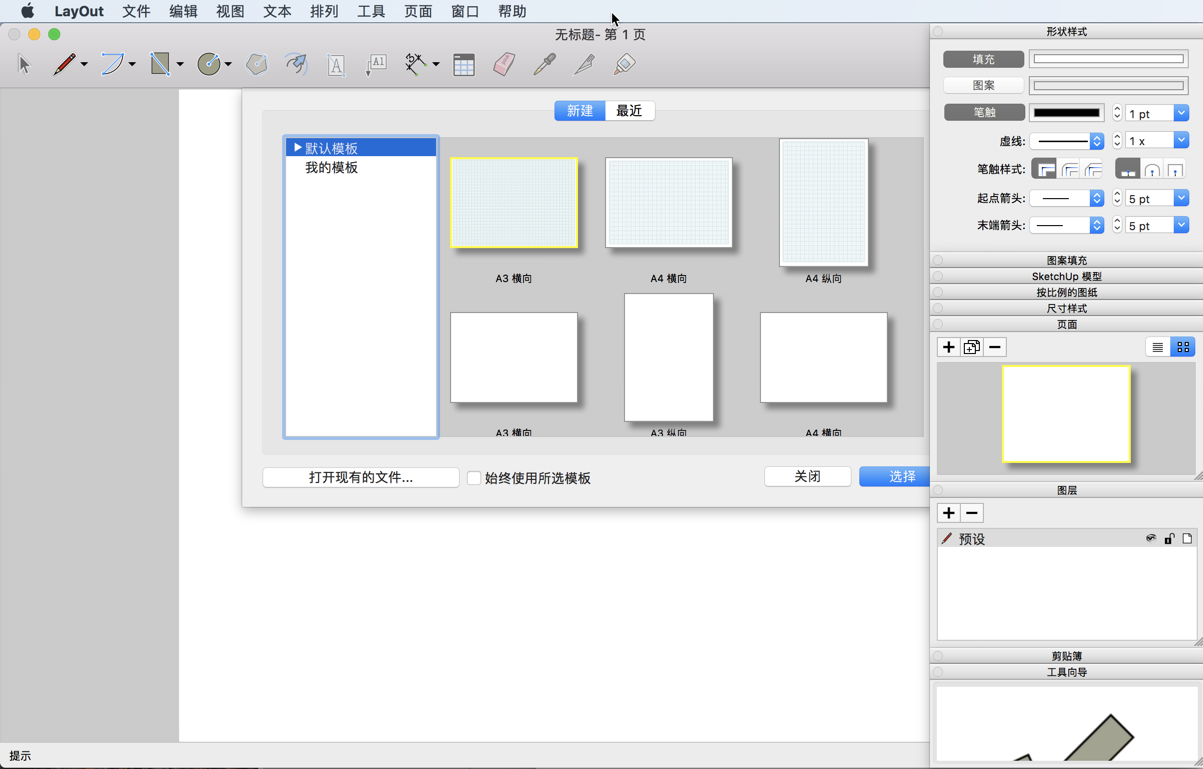Click the 打开现有的文件... button

coord(361,478)
